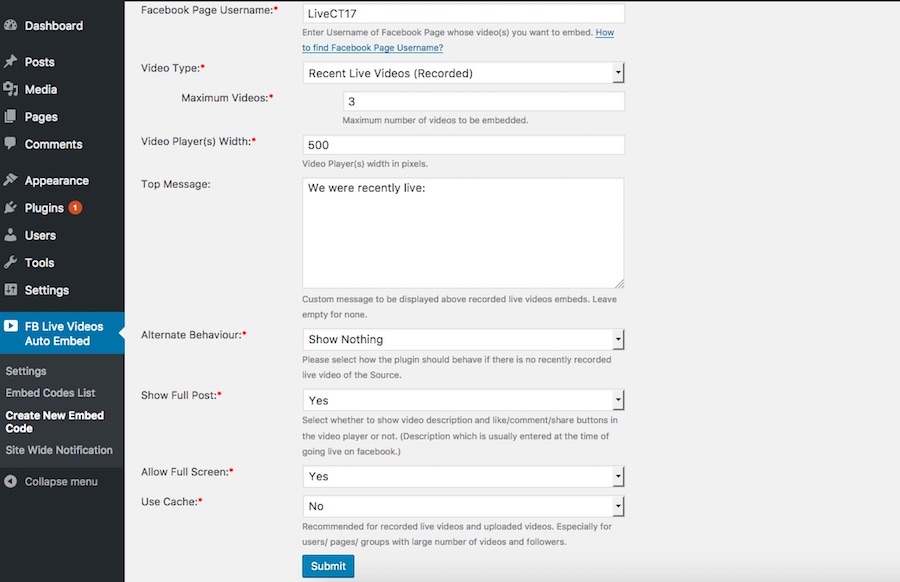Open the Embed Codes List submenu
The width and height of the screenshot is (900, 582).
tap(50, 393)
